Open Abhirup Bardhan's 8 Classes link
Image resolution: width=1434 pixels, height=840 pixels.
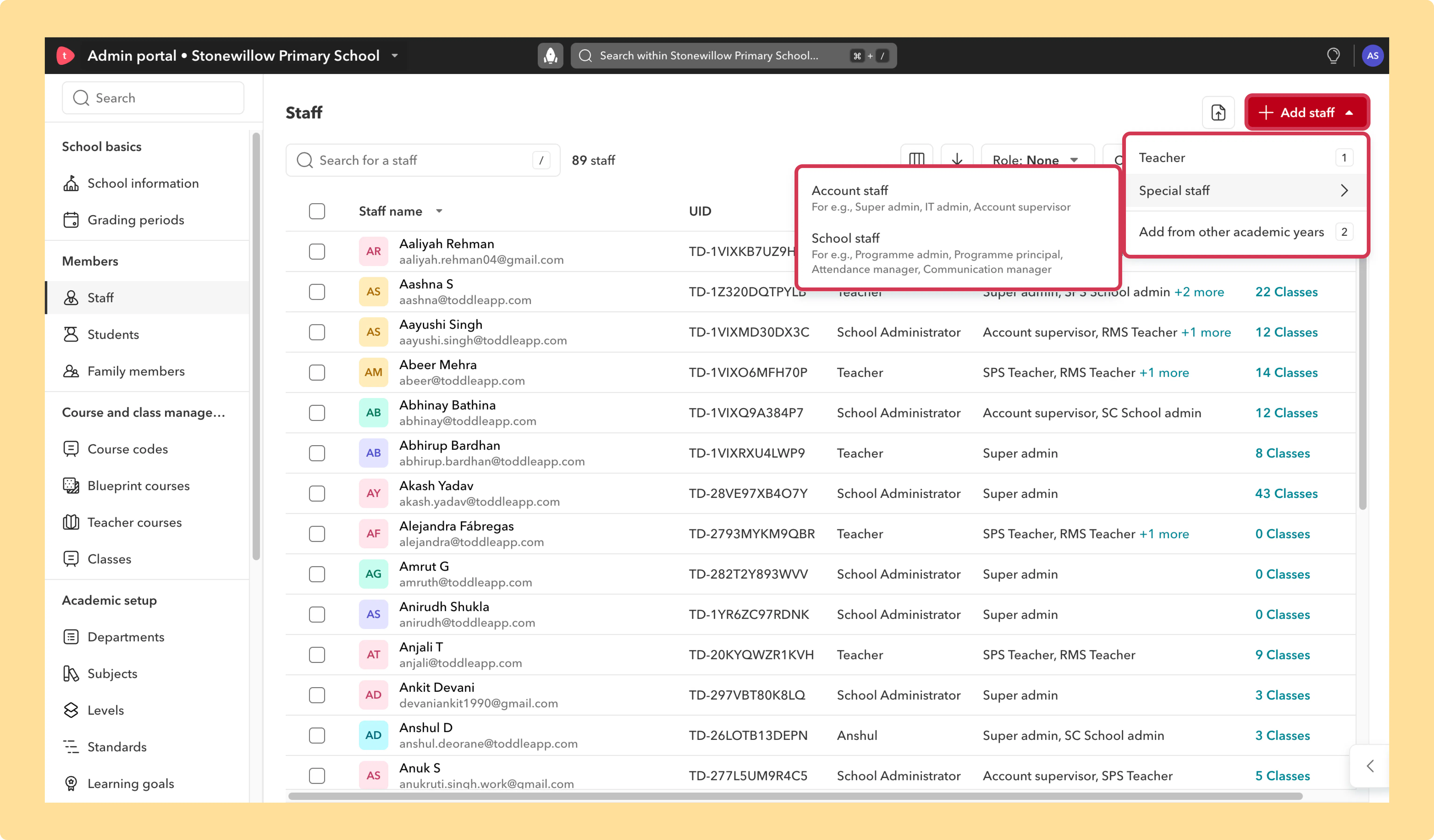click(x=1282, y=453)
